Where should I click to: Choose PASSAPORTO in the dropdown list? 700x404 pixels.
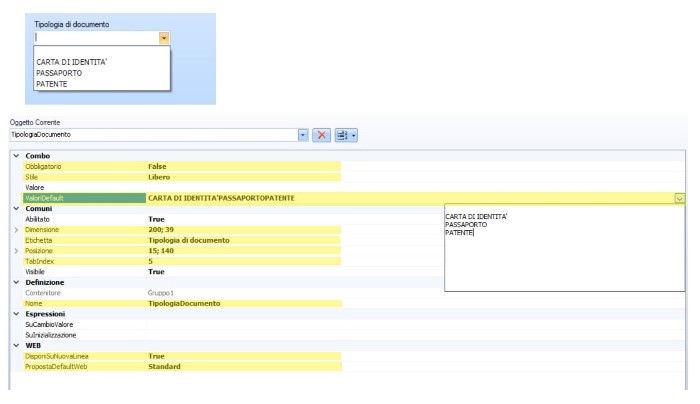tap(58, 73)
